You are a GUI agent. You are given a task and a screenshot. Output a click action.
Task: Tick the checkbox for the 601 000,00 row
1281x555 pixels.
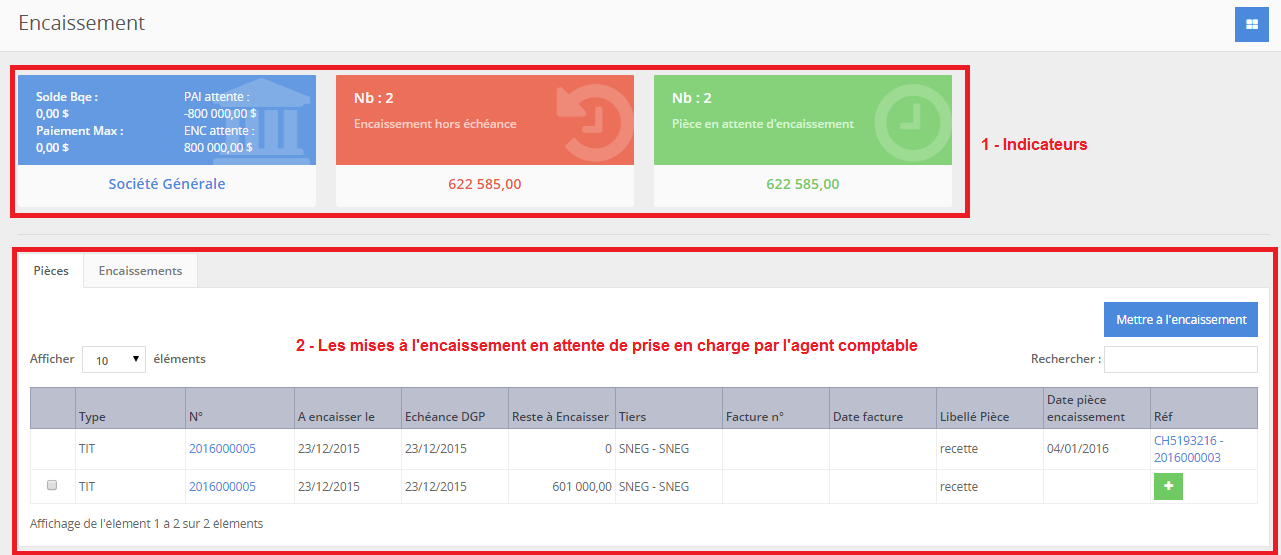click(52, 486)
